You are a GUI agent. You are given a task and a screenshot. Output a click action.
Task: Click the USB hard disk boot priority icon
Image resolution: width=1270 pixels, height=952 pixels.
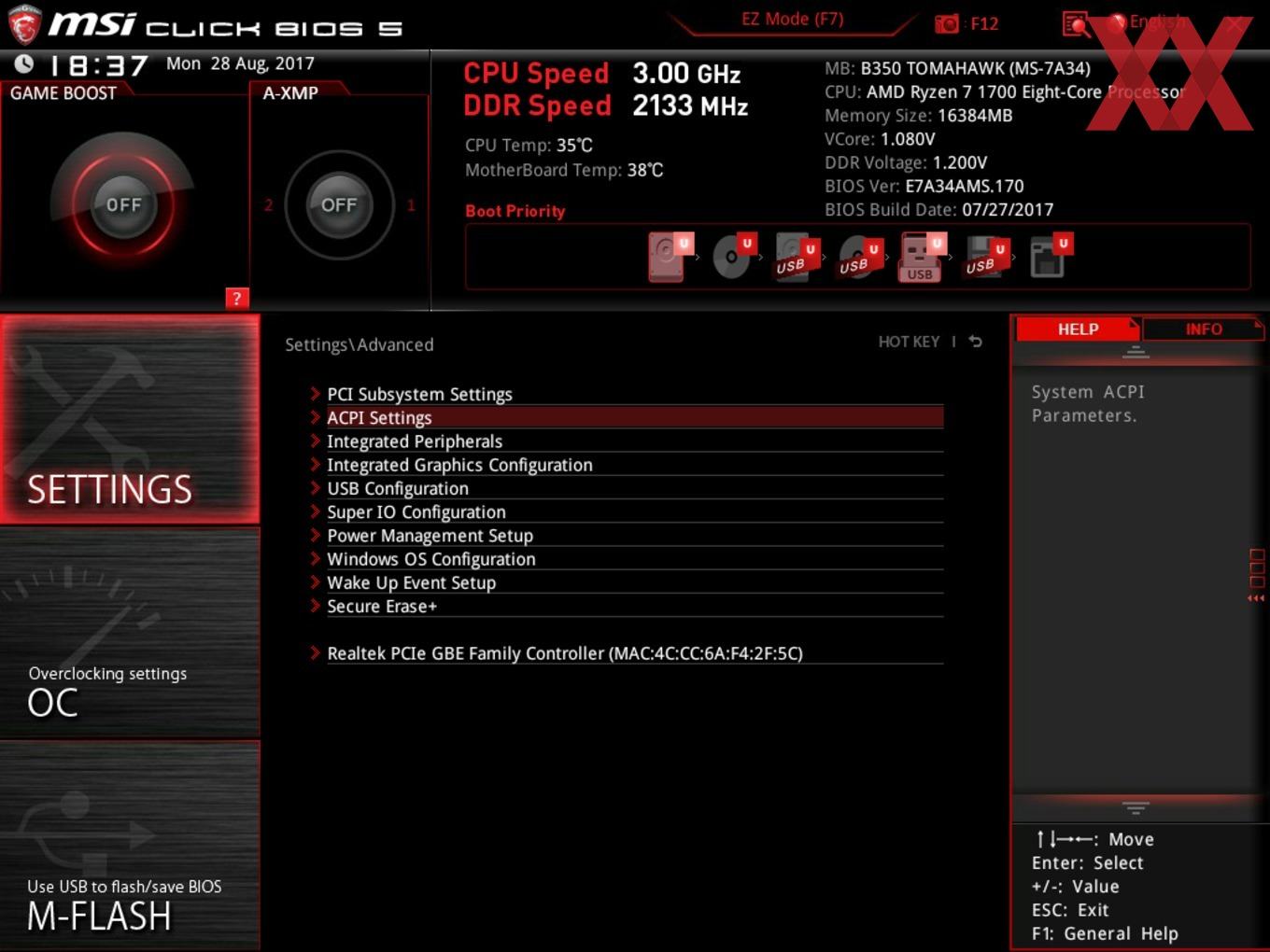point(797,257)
